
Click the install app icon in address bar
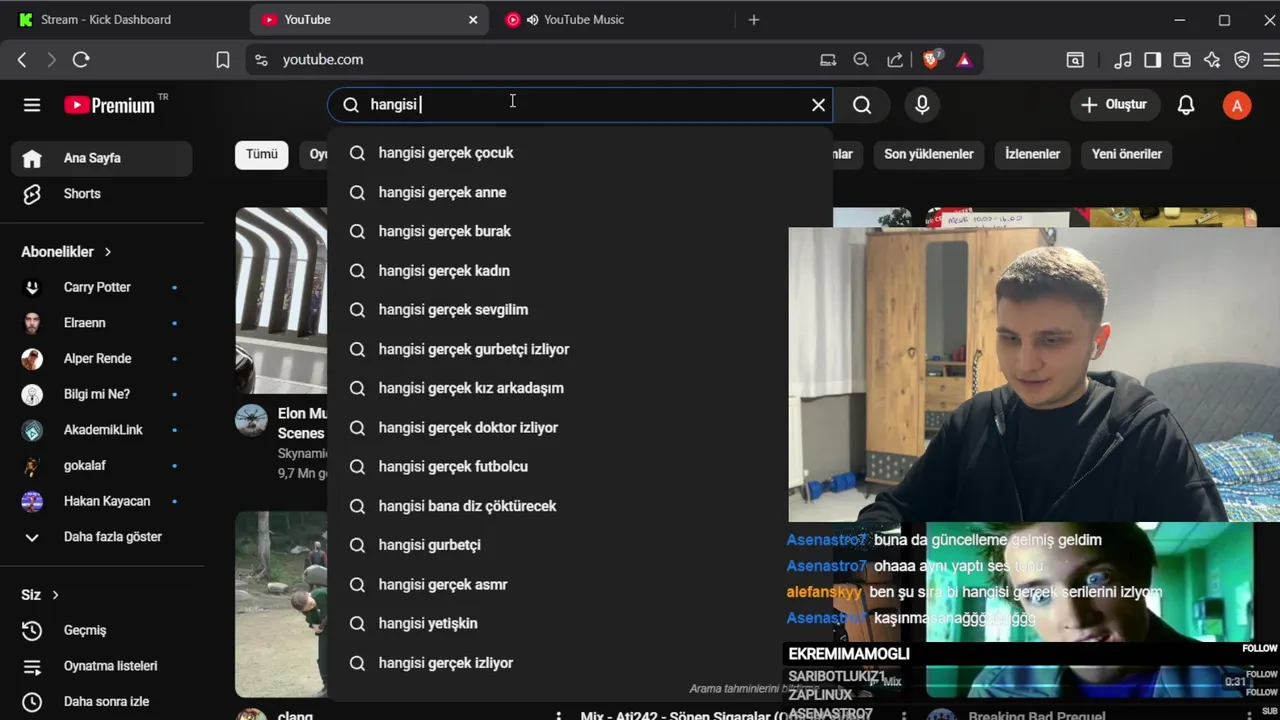(828, 60)
